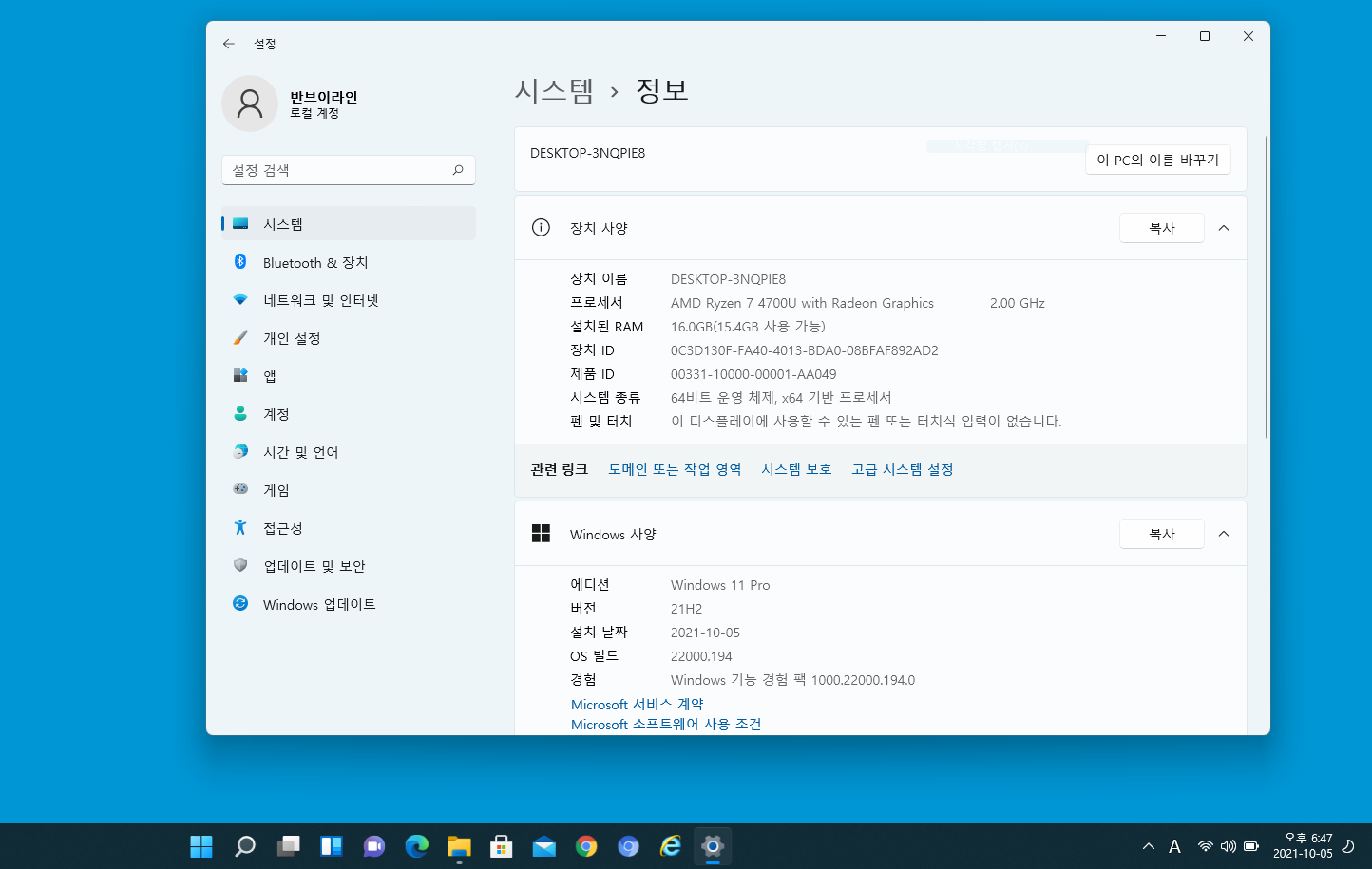
Task: Collapse the Windows 사양 section chevron
Action: click(x=1224, y=534)
